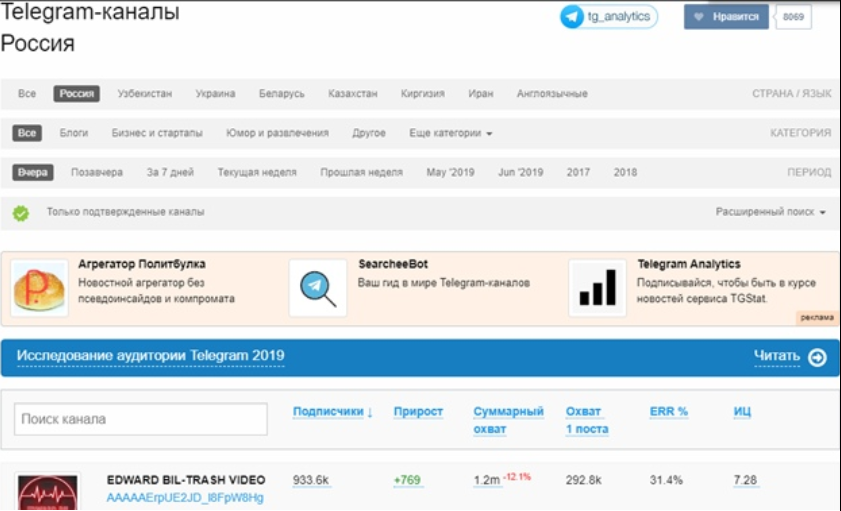Sort by ERR % column header

(669, 412)
